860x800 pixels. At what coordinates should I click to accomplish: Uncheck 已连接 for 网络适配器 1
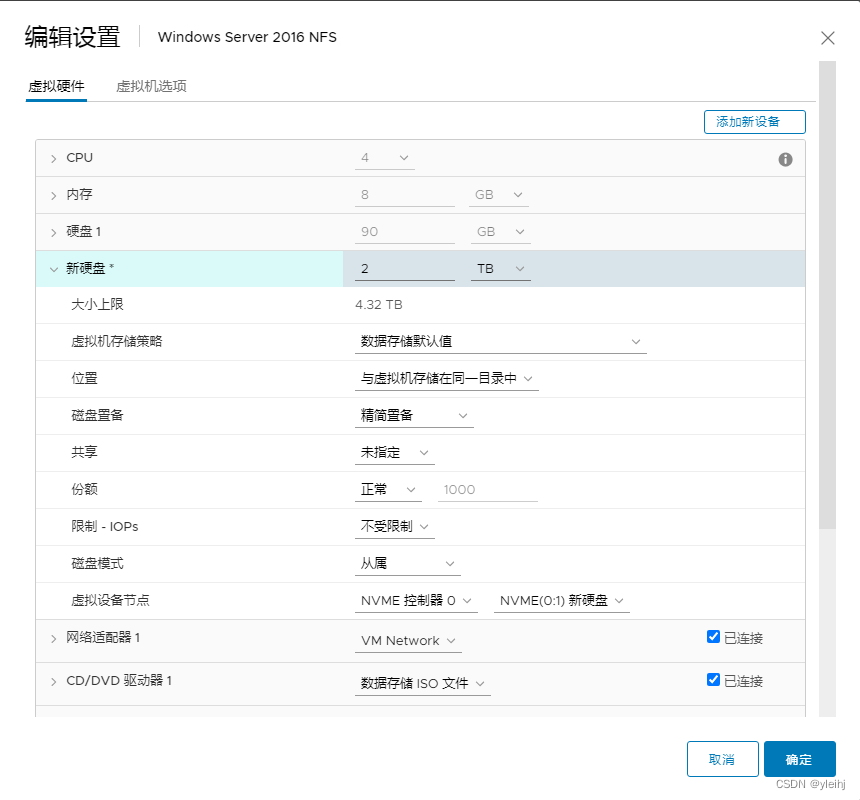(712, 636)
